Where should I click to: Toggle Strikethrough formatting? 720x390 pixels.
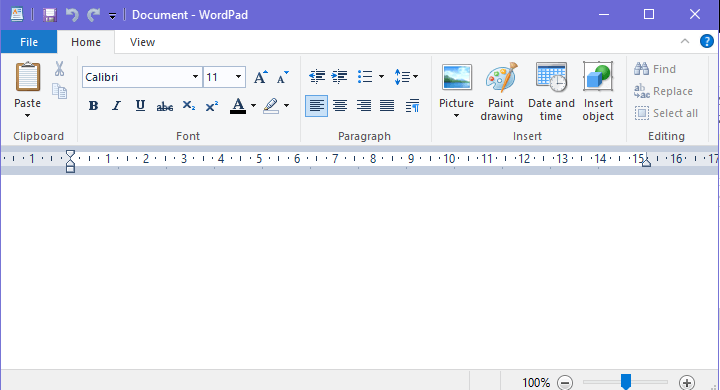pos(164,106)
